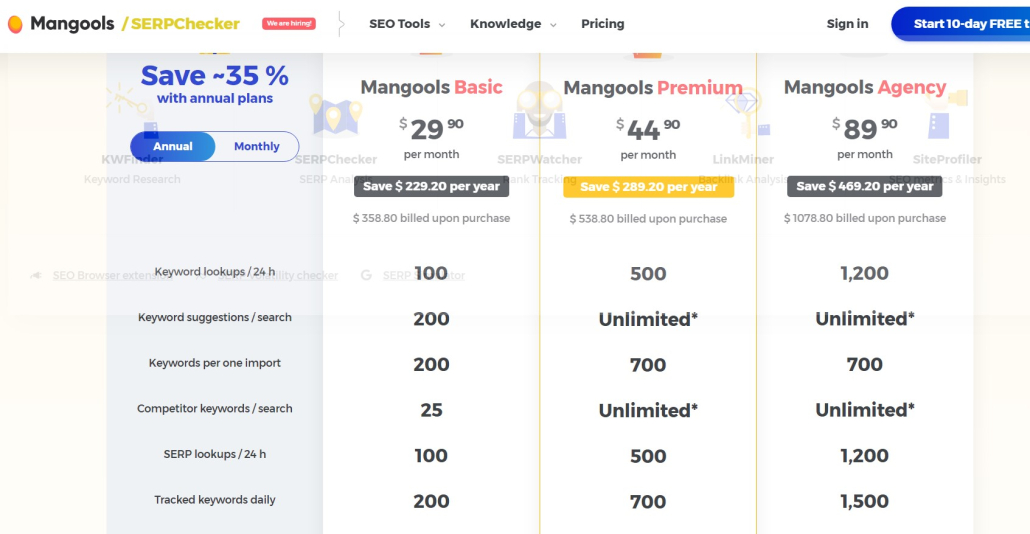The width and height of the screenshot is (1030, 534).
Task: Click the chevron separator after the hiring badge
Action: tap(340, 24)
